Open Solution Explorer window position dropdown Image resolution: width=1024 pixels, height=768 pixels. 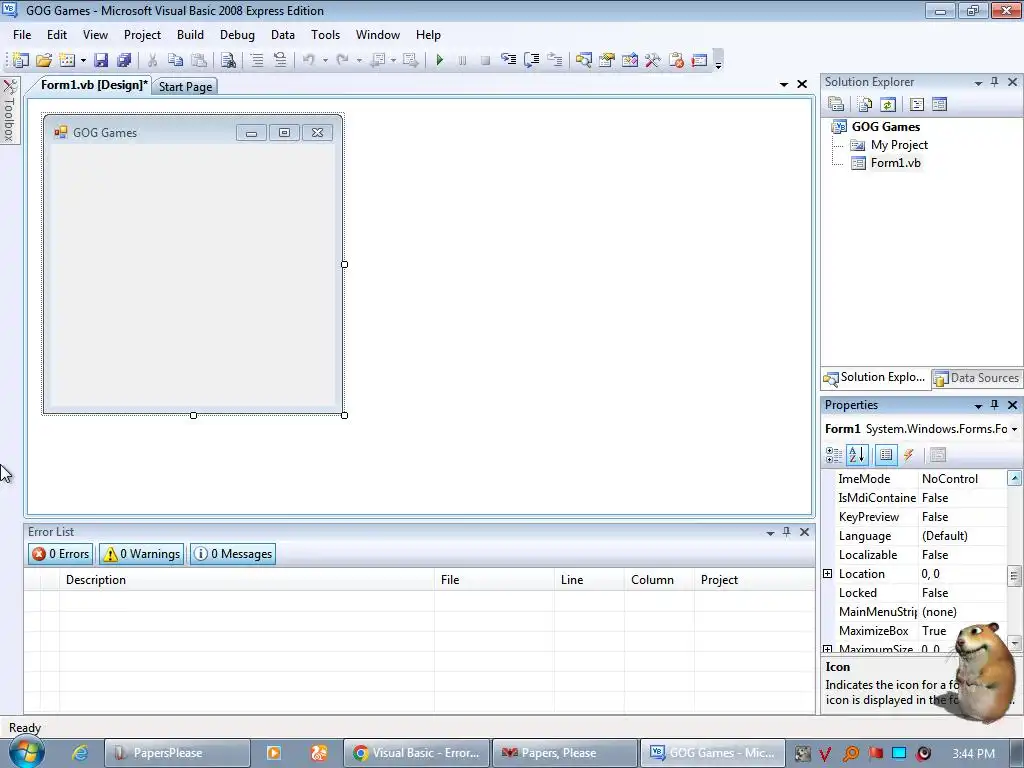tap(978, 83)
